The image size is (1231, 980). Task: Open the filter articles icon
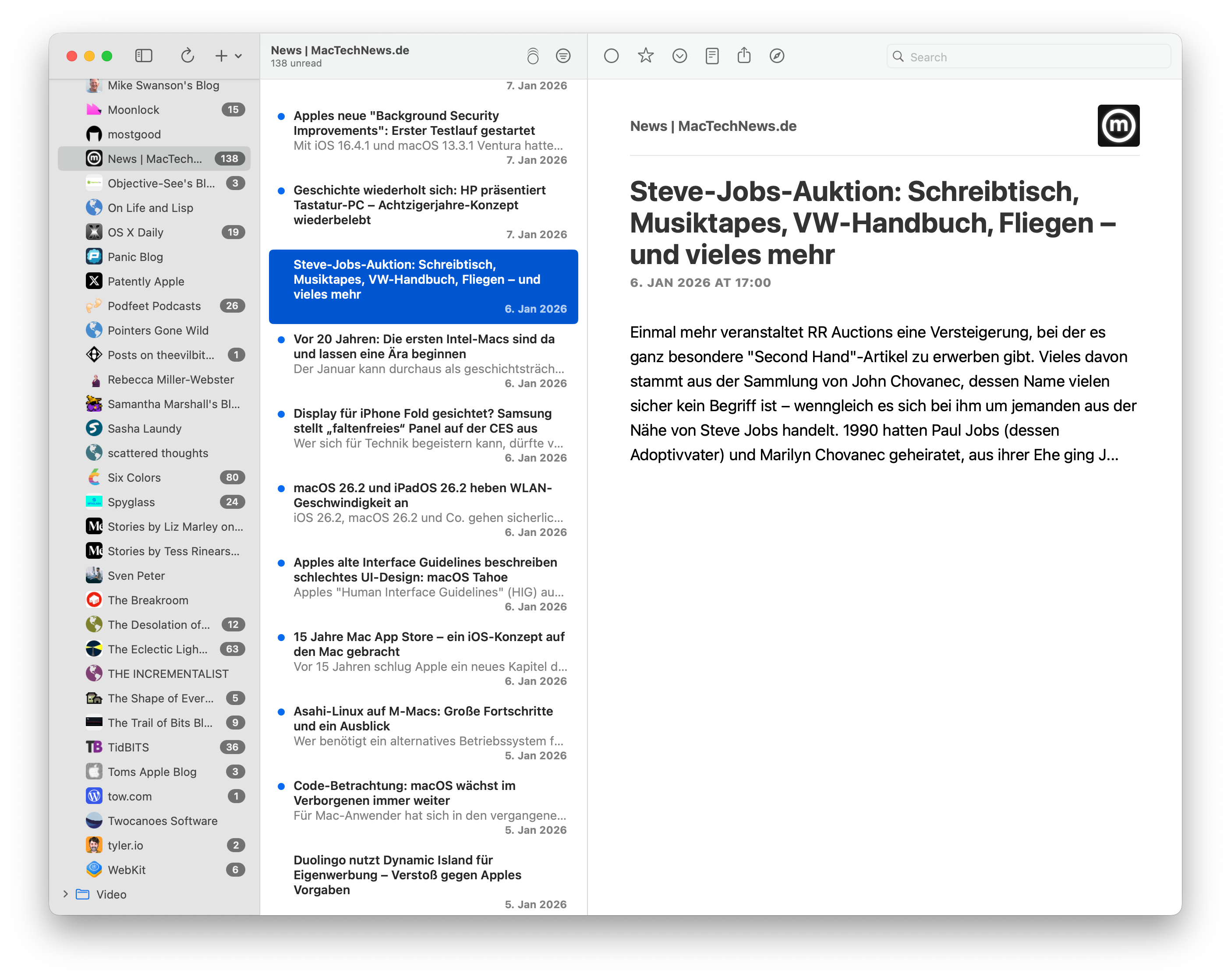click(563, 56)
